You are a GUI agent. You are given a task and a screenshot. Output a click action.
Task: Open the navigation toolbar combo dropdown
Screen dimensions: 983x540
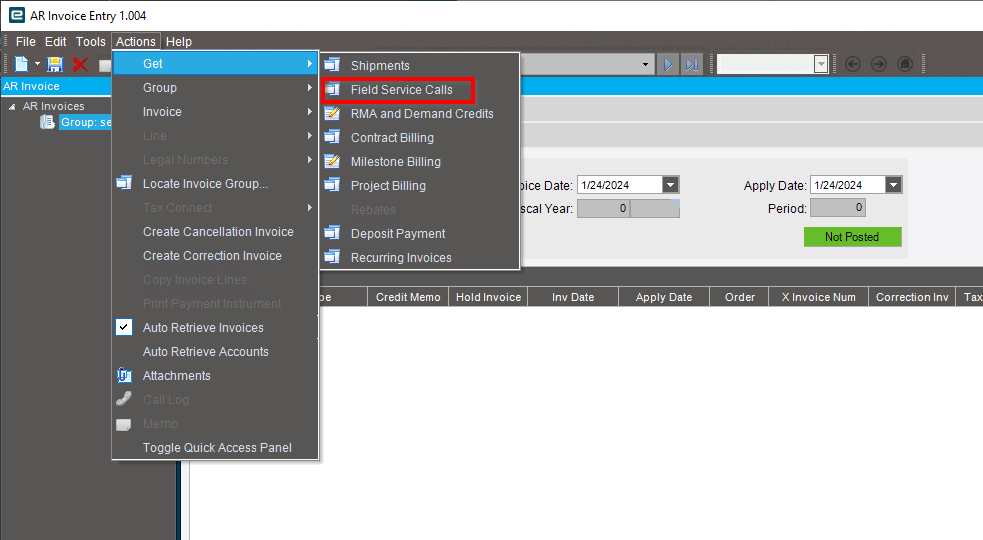[645, 64]
